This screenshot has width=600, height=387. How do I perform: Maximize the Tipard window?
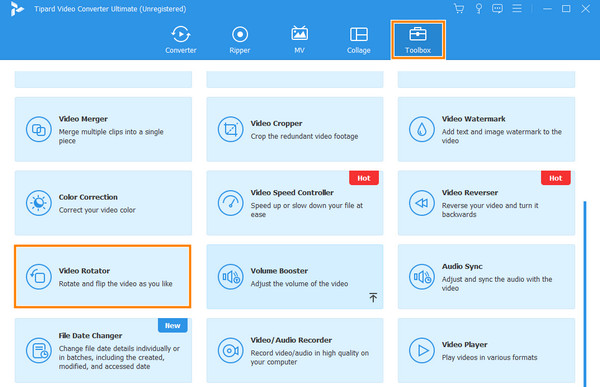click(x=566, y=8)
